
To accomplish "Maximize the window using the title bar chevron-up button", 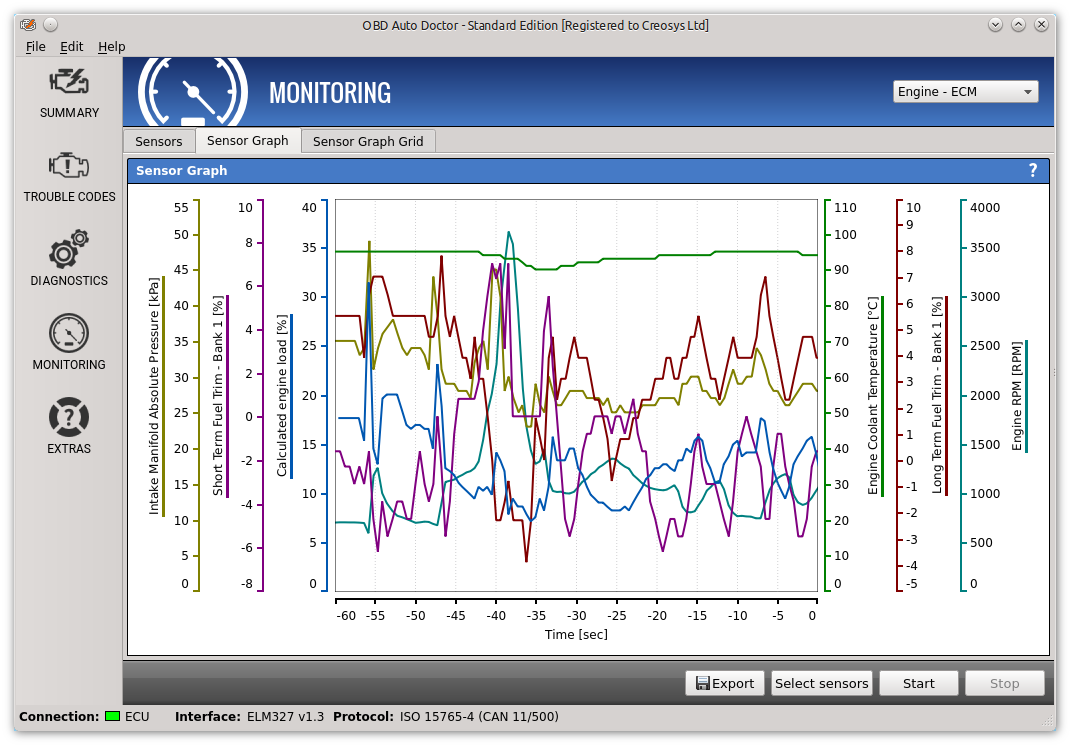I will pos(1019,25).
